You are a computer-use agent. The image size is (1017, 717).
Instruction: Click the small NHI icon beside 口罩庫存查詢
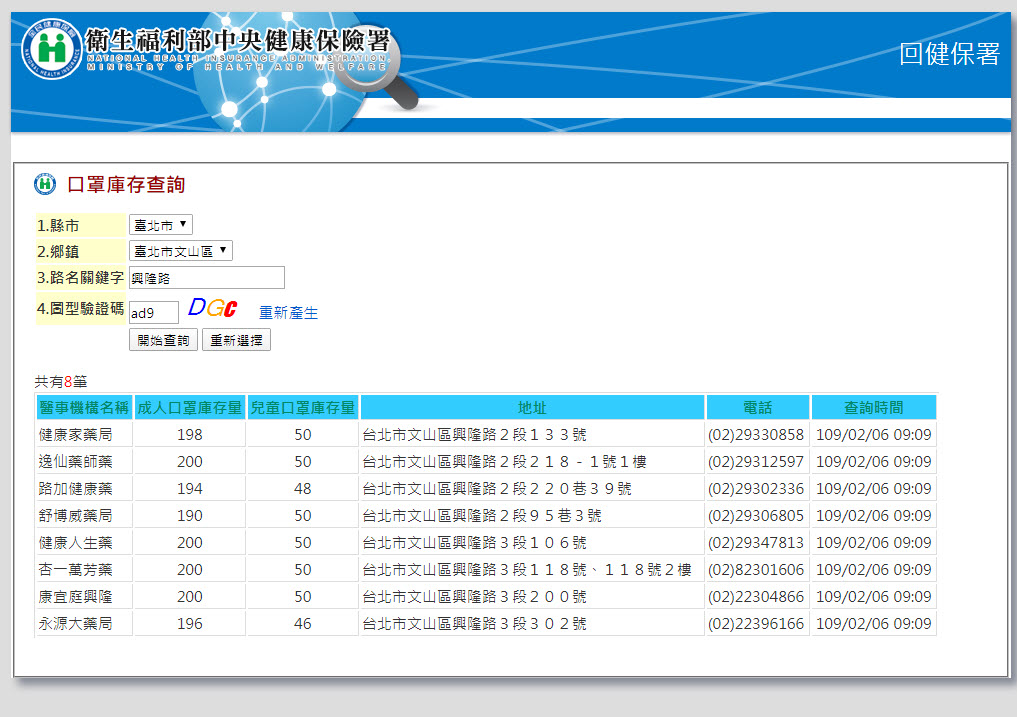tap(45, 184)
